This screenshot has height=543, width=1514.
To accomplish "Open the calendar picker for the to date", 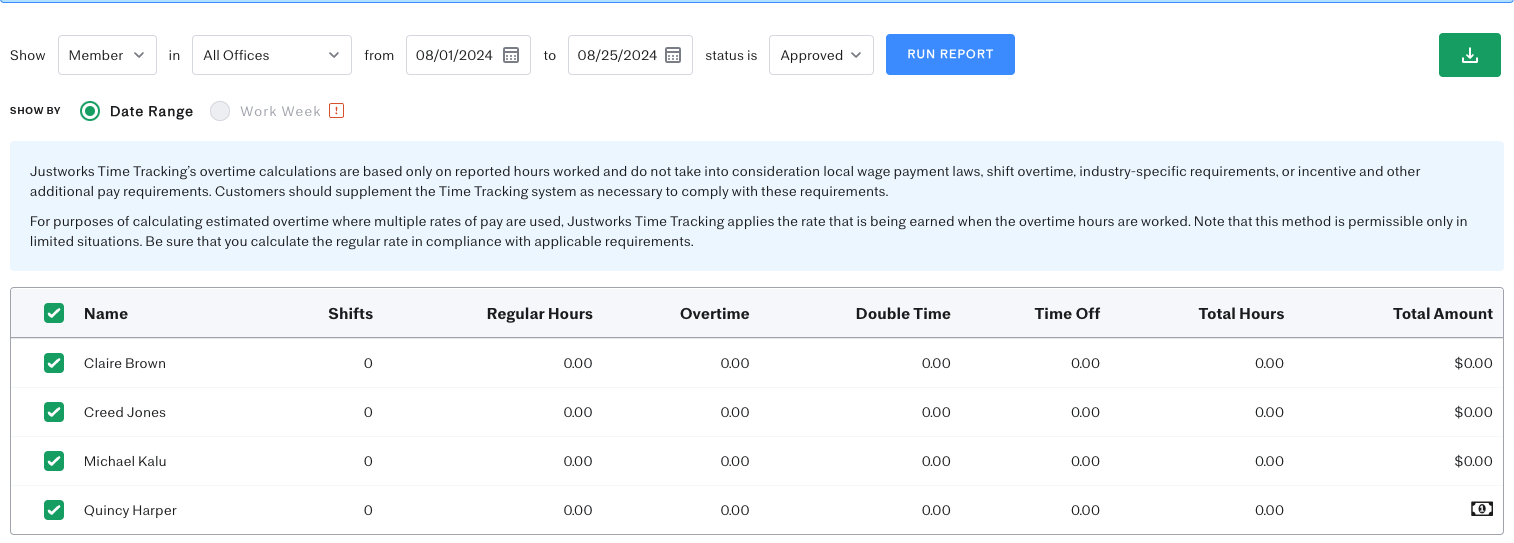I will [673, 55].
